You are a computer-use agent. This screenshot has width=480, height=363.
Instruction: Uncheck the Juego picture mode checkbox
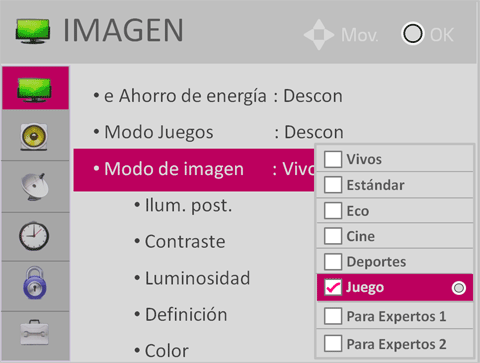click(x=333, y=287)
